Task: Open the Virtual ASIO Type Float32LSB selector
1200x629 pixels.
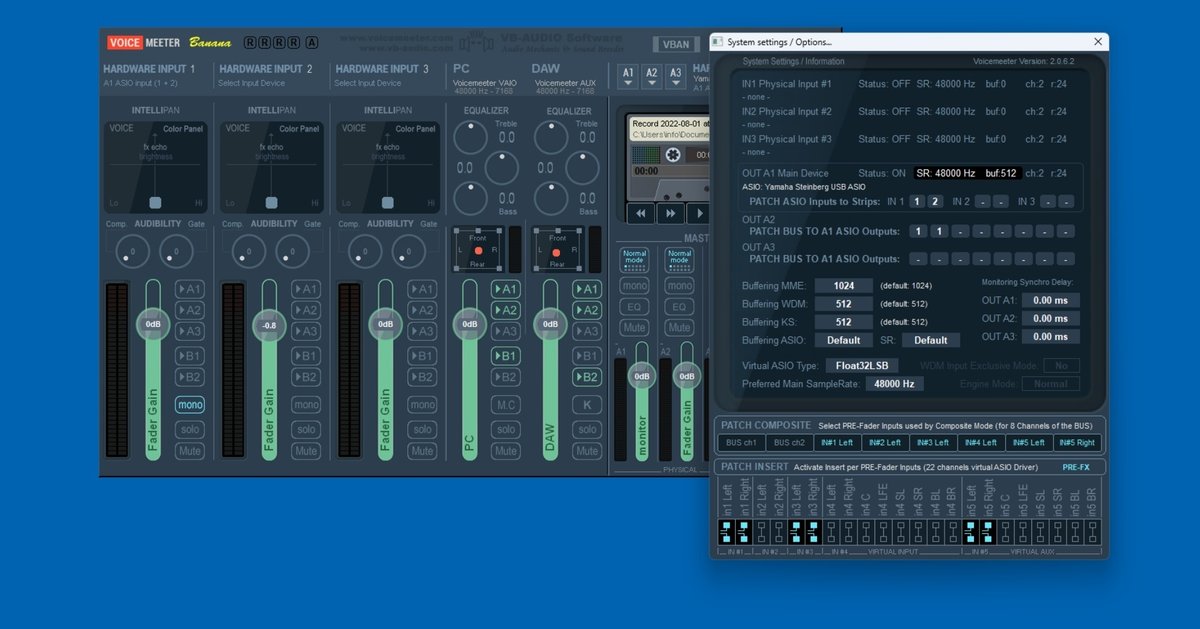Action: pos(862,366)
